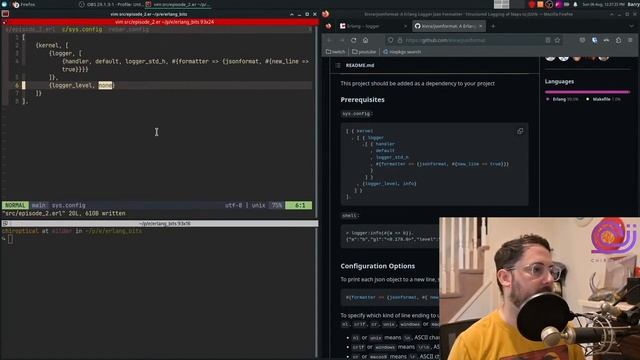
Task: Click NORMAL mode indicator in vim statusline
Action: [15, 205]
